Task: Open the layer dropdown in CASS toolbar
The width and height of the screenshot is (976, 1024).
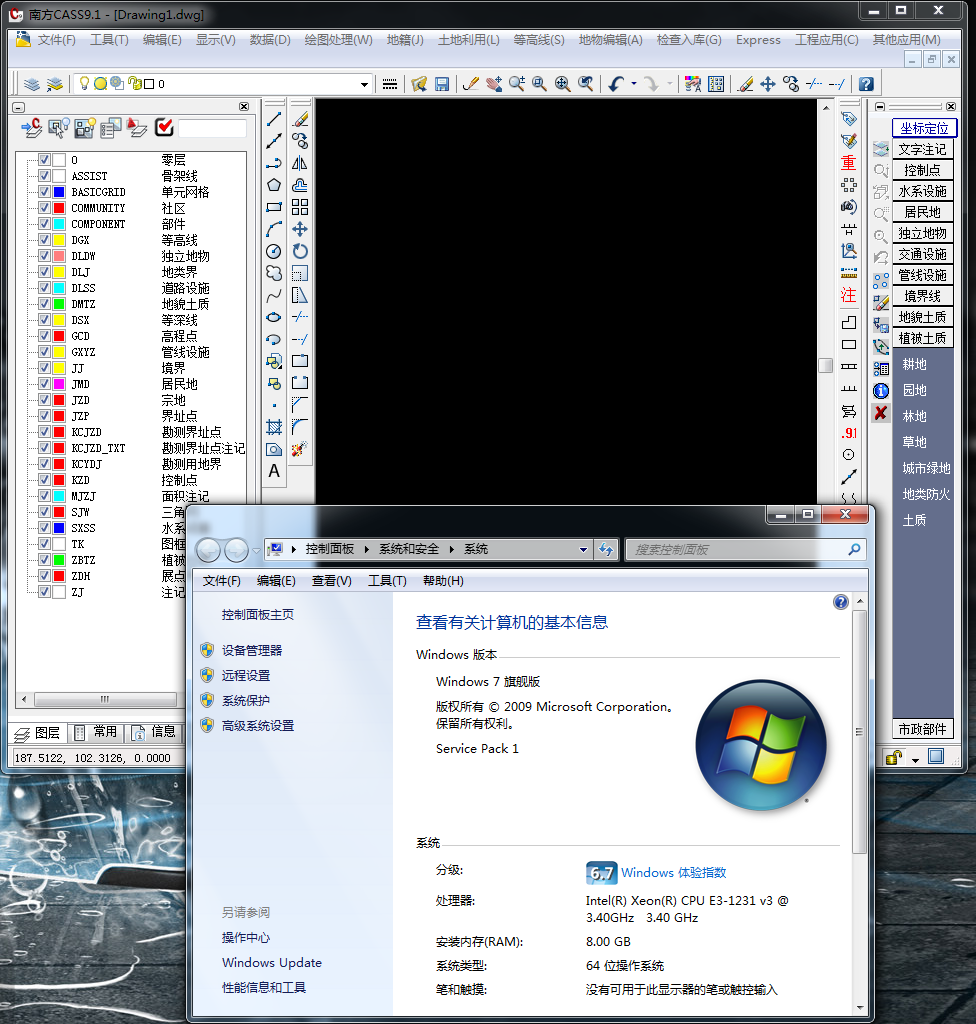Action: [x=364, y=84]
